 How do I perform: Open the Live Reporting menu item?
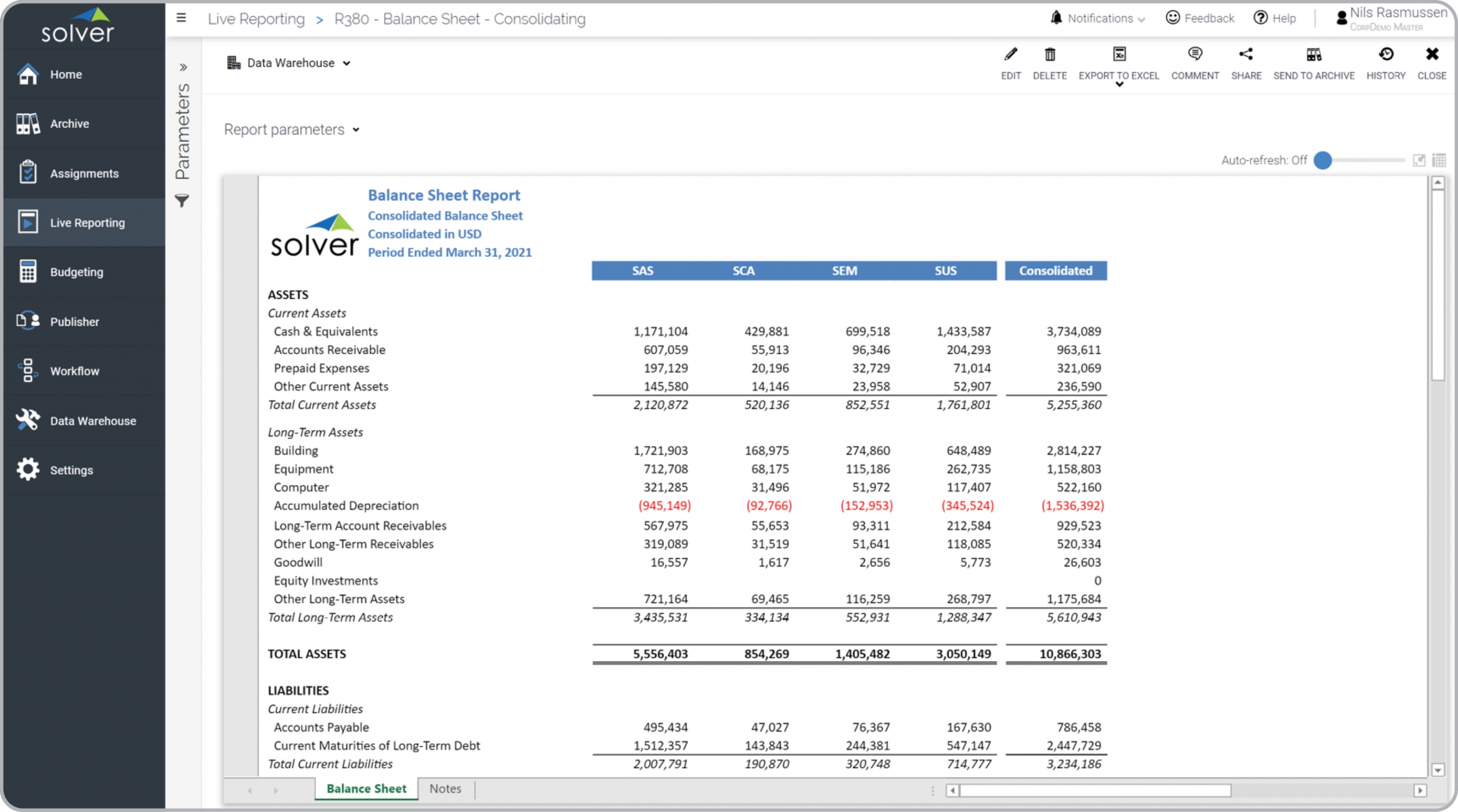[x=88, y=222]
